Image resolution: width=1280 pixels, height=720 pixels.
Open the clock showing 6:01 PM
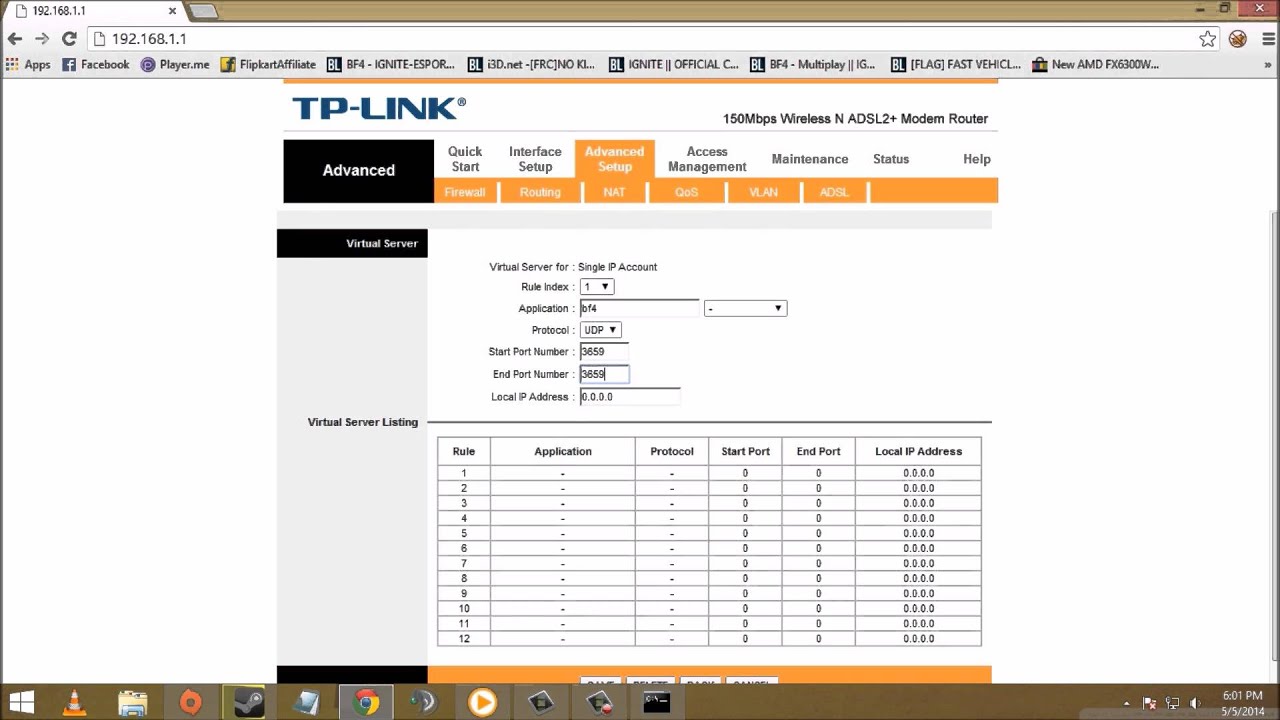click(1242, 703)
